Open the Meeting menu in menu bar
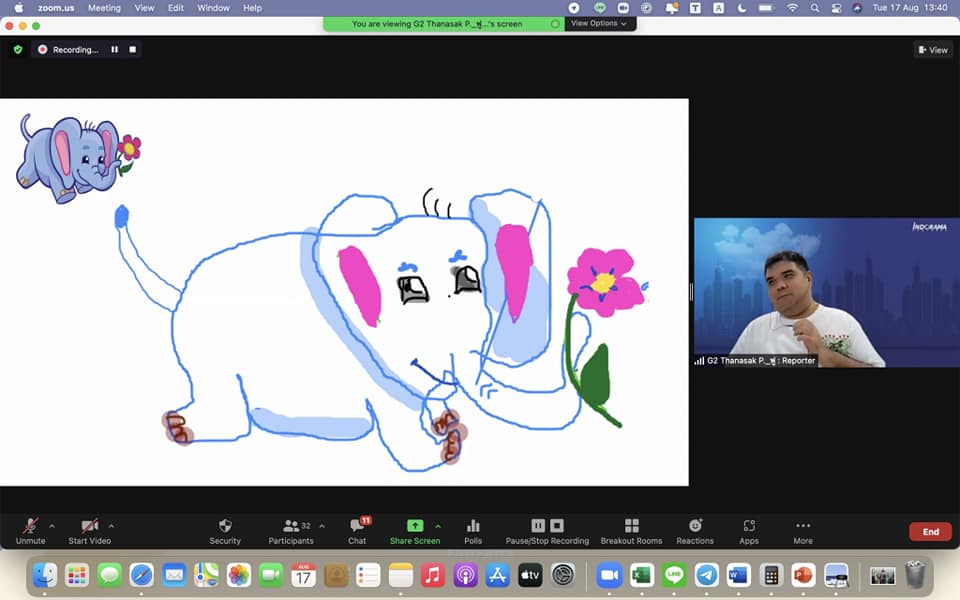 [104, 8]
